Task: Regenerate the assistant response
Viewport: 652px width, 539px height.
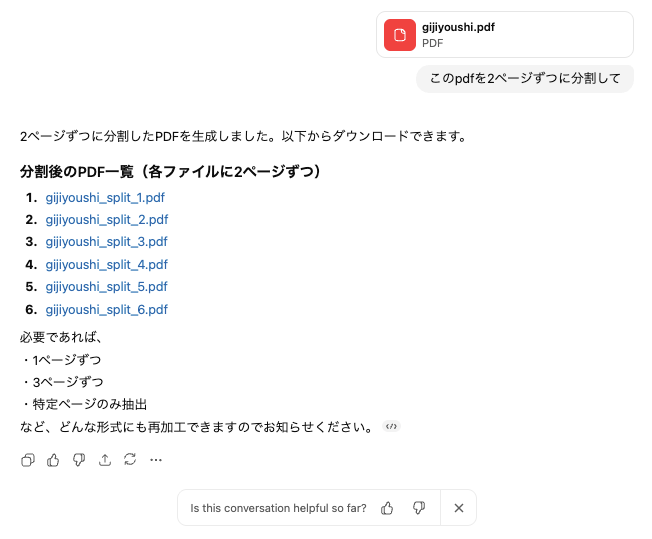Action: click(x=130, y=460)
